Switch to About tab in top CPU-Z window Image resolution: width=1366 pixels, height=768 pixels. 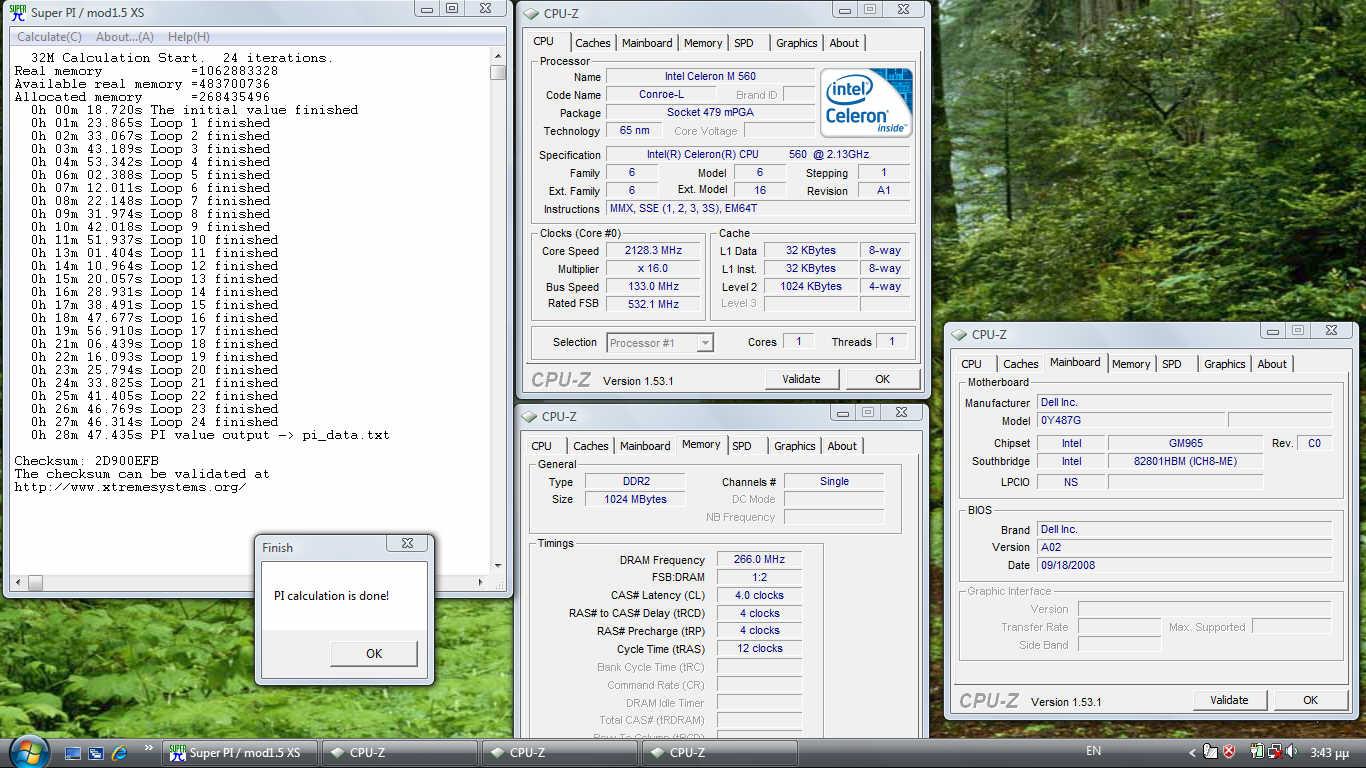pos(844,43)
